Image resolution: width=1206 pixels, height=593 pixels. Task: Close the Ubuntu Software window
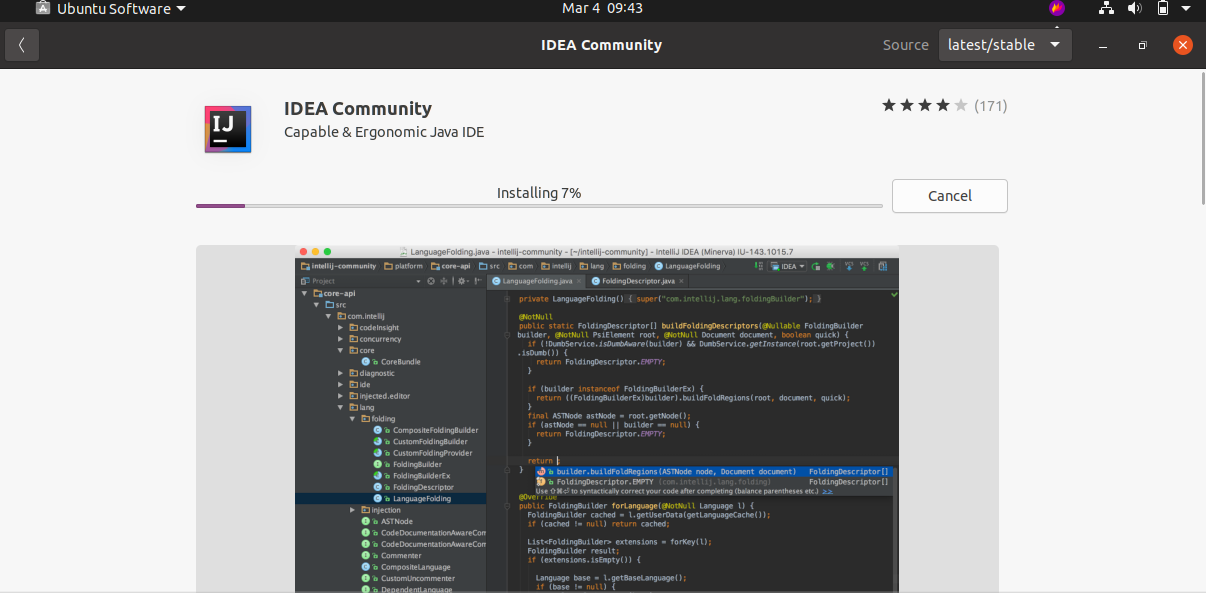pos(1183,45)
